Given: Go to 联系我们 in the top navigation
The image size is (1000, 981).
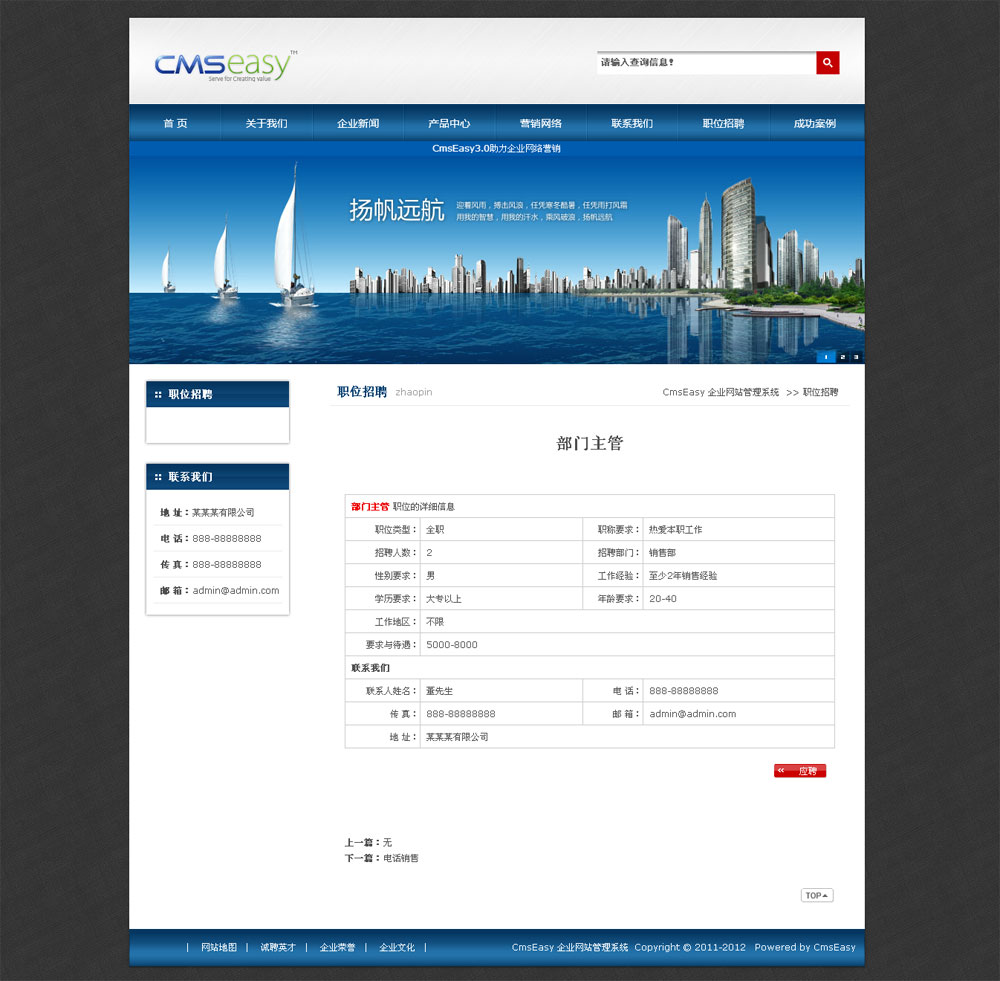Looking at the screenshot, I should pos(632,124).
